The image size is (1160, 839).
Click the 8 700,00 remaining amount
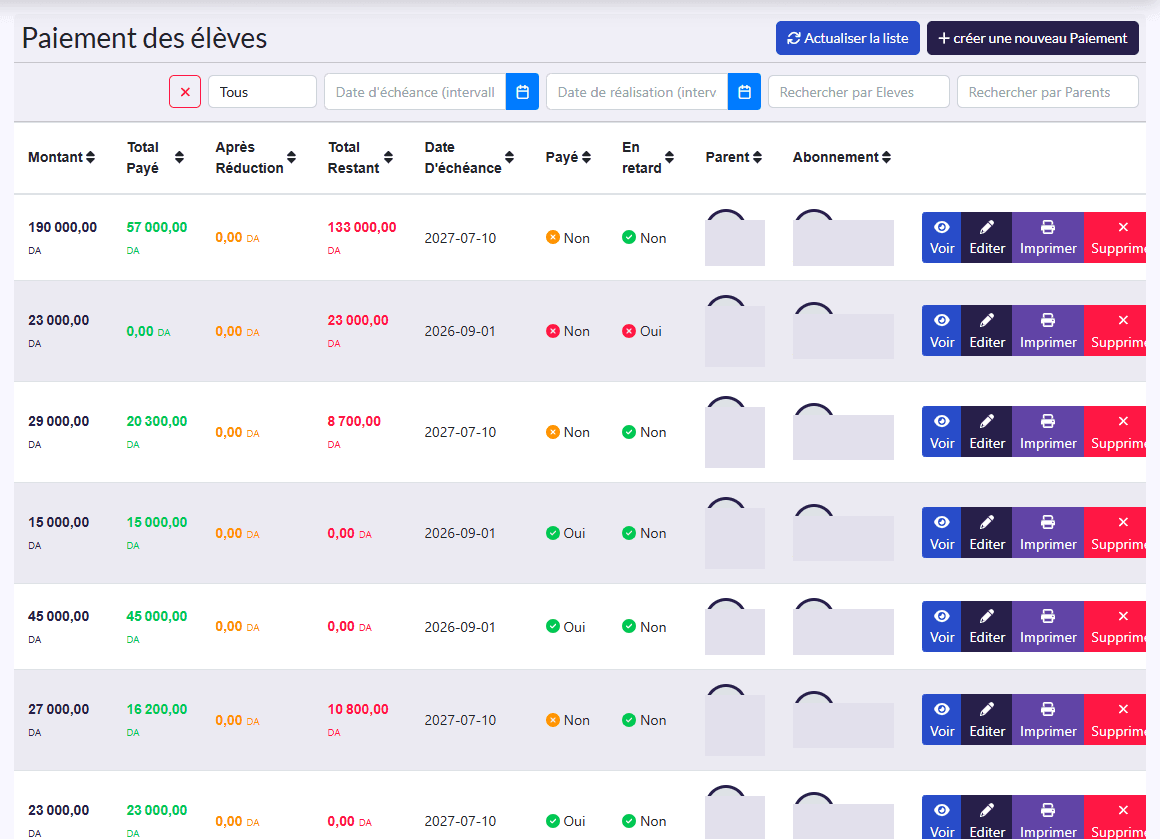[x=354, y=421]
